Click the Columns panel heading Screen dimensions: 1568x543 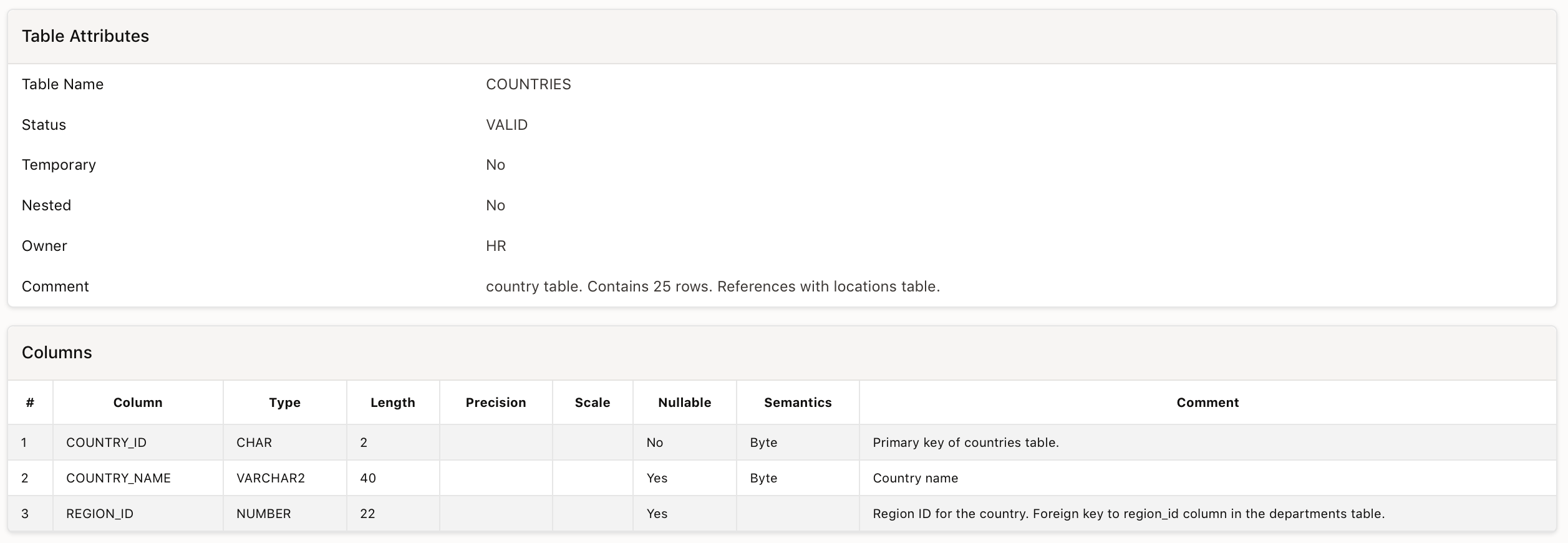57,353
